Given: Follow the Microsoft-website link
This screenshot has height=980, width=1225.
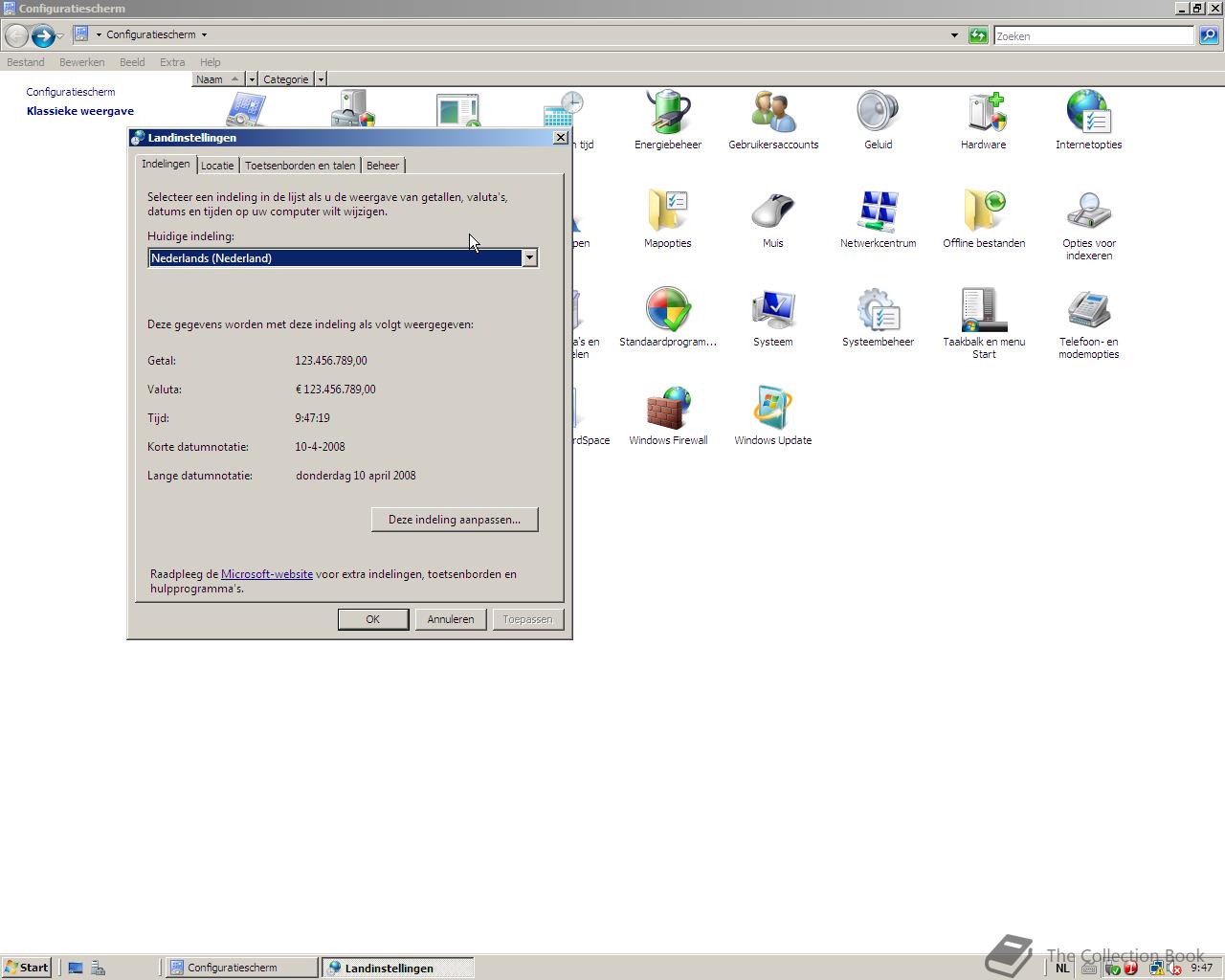Looking at the screenshot, I should pyautogui.click(x=267, y=574).
